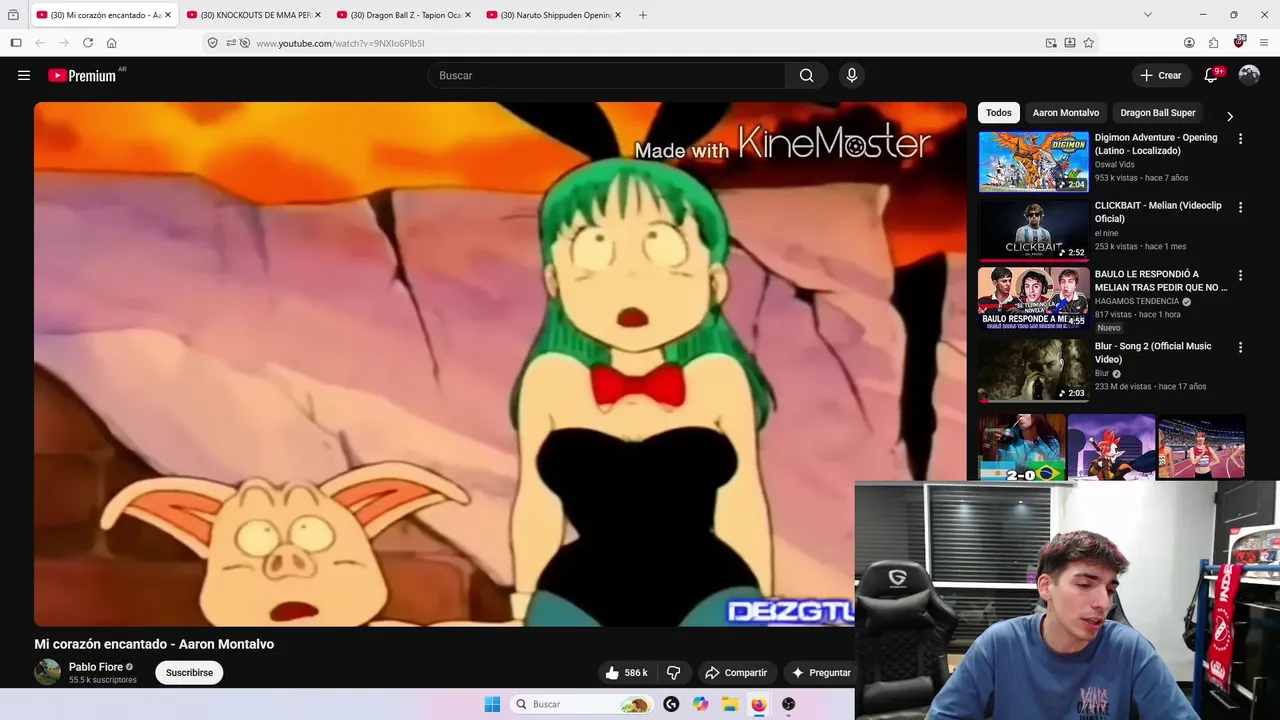Open the YouTube notifications bell
Image resolution: width=1280 pixels, height=720 pixels.
1211,75
